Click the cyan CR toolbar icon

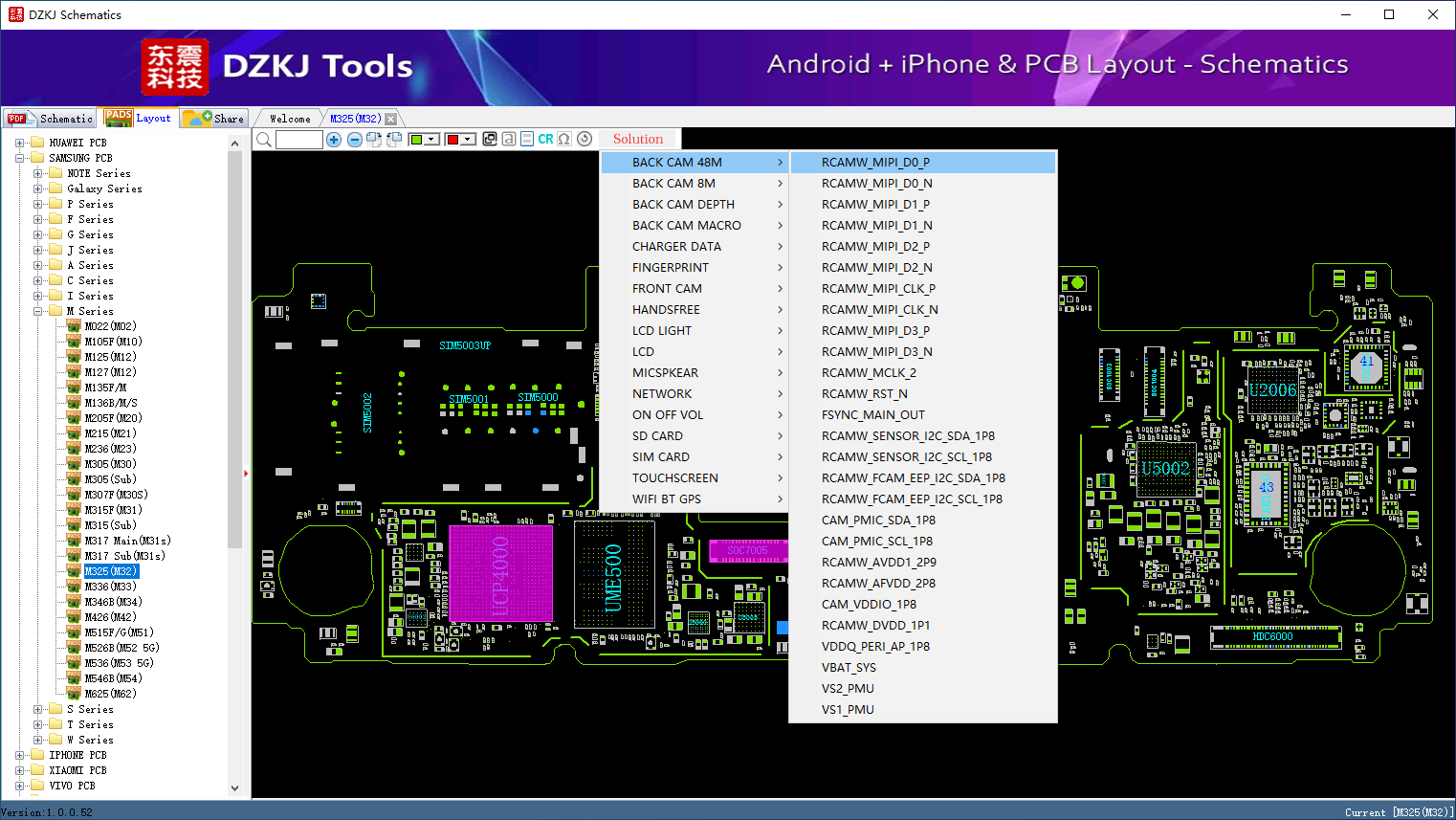coord(545,140)
